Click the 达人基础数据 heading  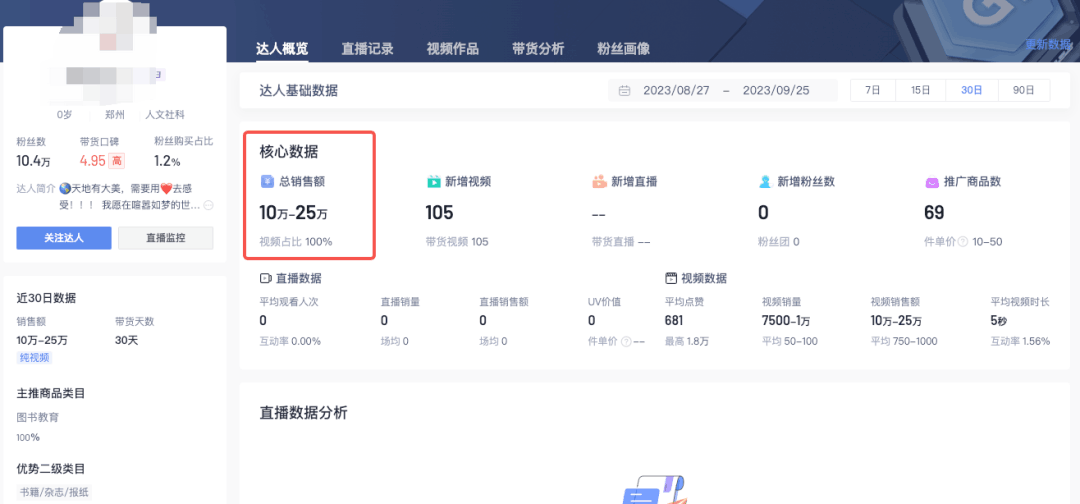coord(299,91)
